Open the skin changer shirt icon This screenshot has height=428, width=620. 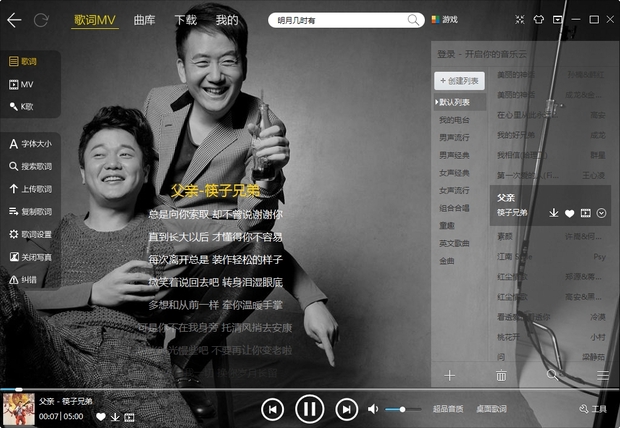[538, 19]
